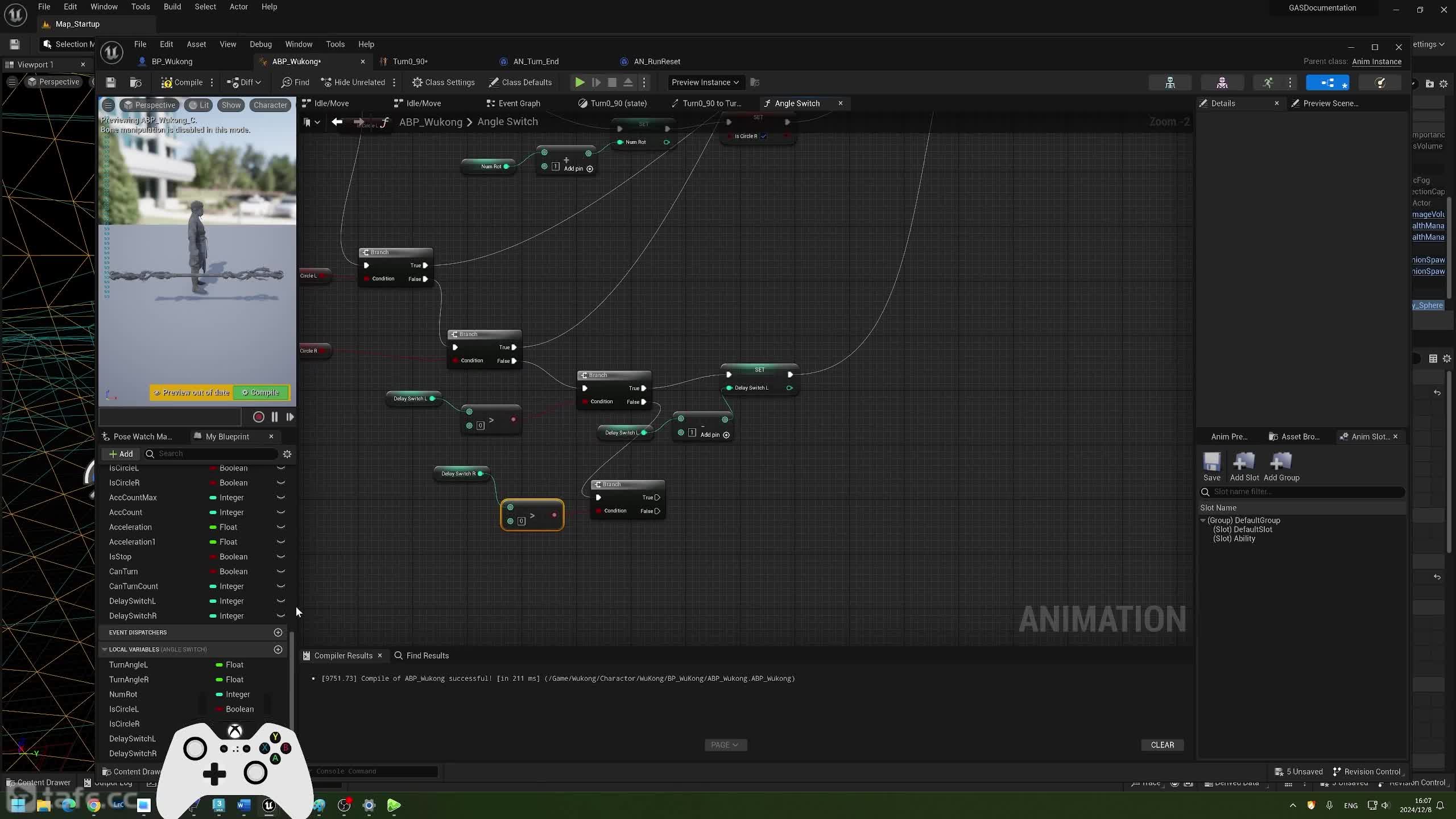Open graph bookmarks dropdown

click(312, 122)
